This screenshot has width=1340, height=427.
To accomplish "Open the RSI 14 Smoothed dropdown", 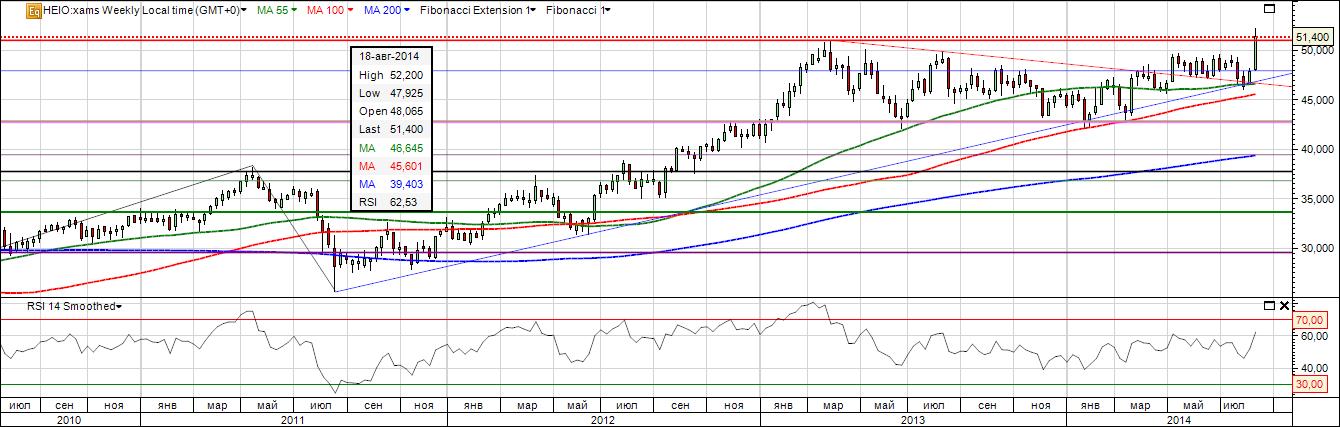I will pos(75,306).
